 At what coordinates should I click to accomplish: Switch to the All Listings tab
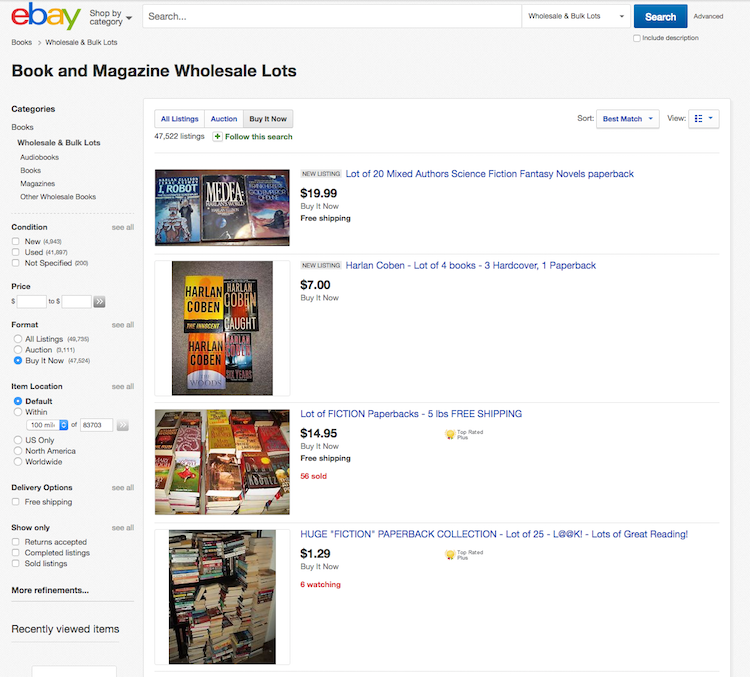click(x=179, y=119)
